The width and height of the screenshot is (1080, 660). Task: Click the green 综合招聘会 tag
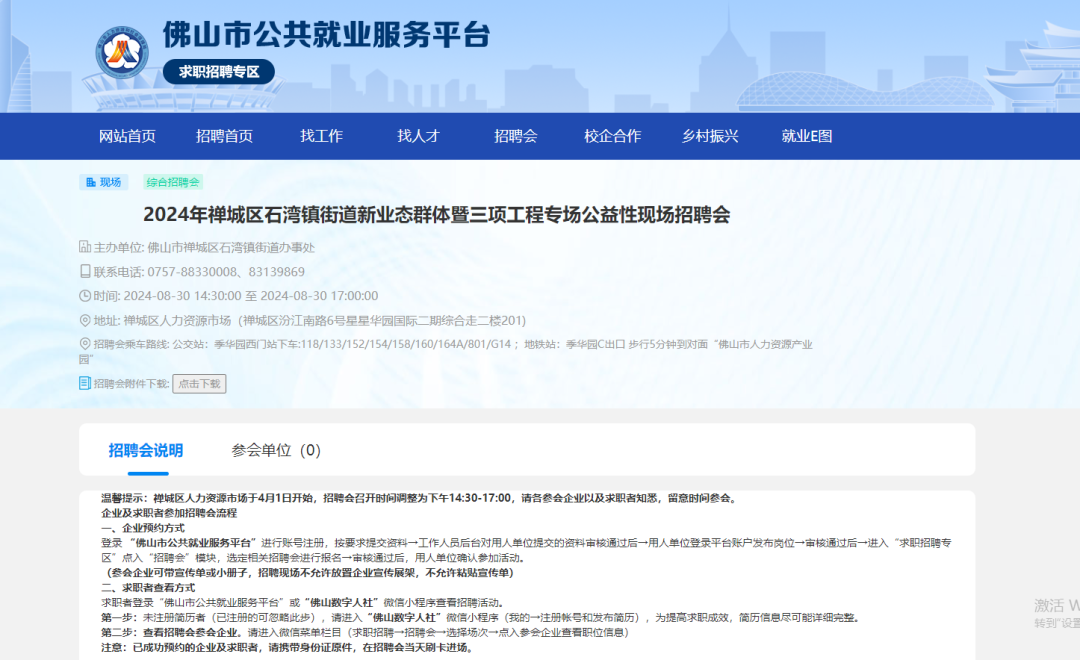[173, 182]
